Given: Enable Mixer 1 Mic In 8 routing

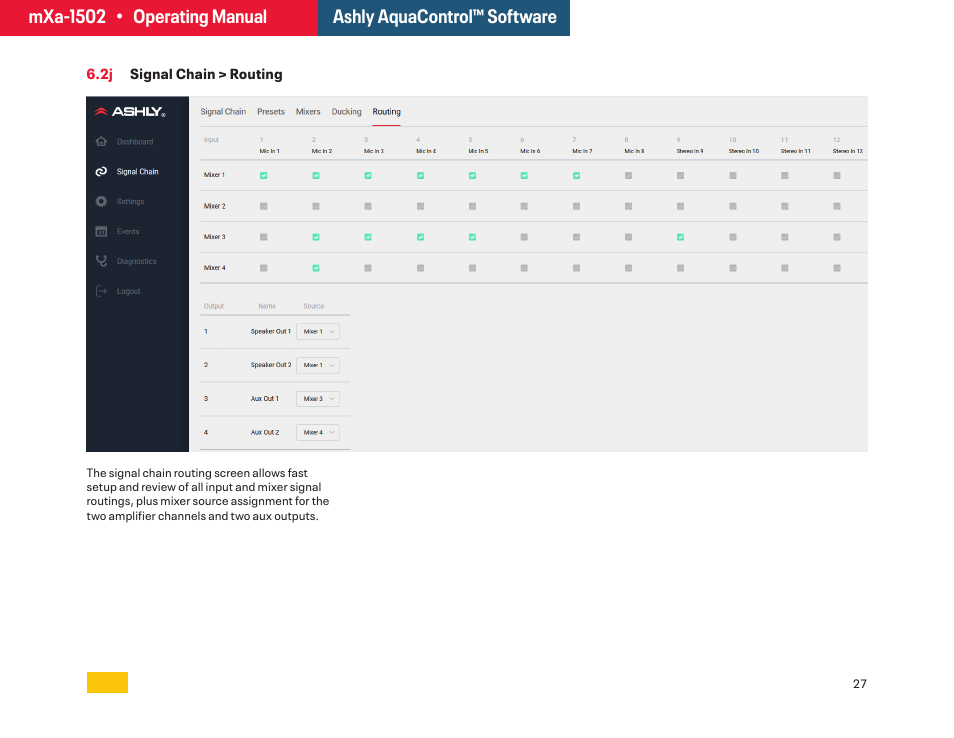Looking at the screenshot, I should (x=628, y=176).
